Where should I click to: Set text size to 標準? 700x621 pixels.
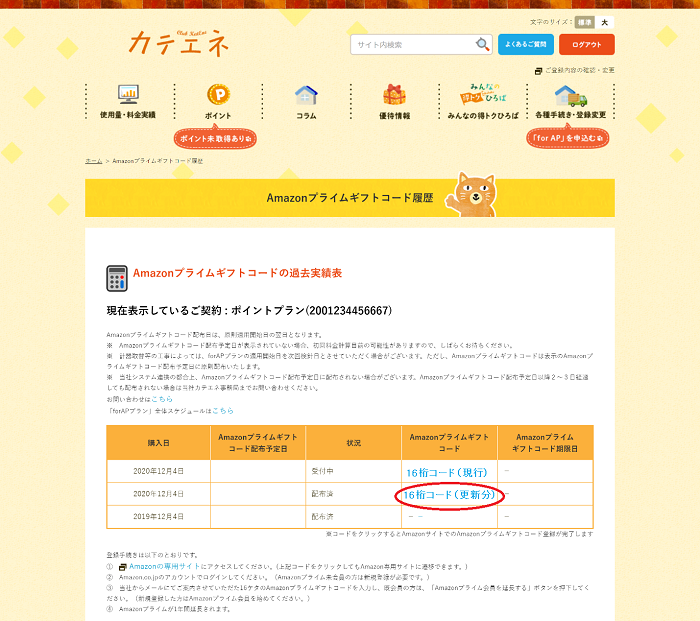tap(584, 22)
